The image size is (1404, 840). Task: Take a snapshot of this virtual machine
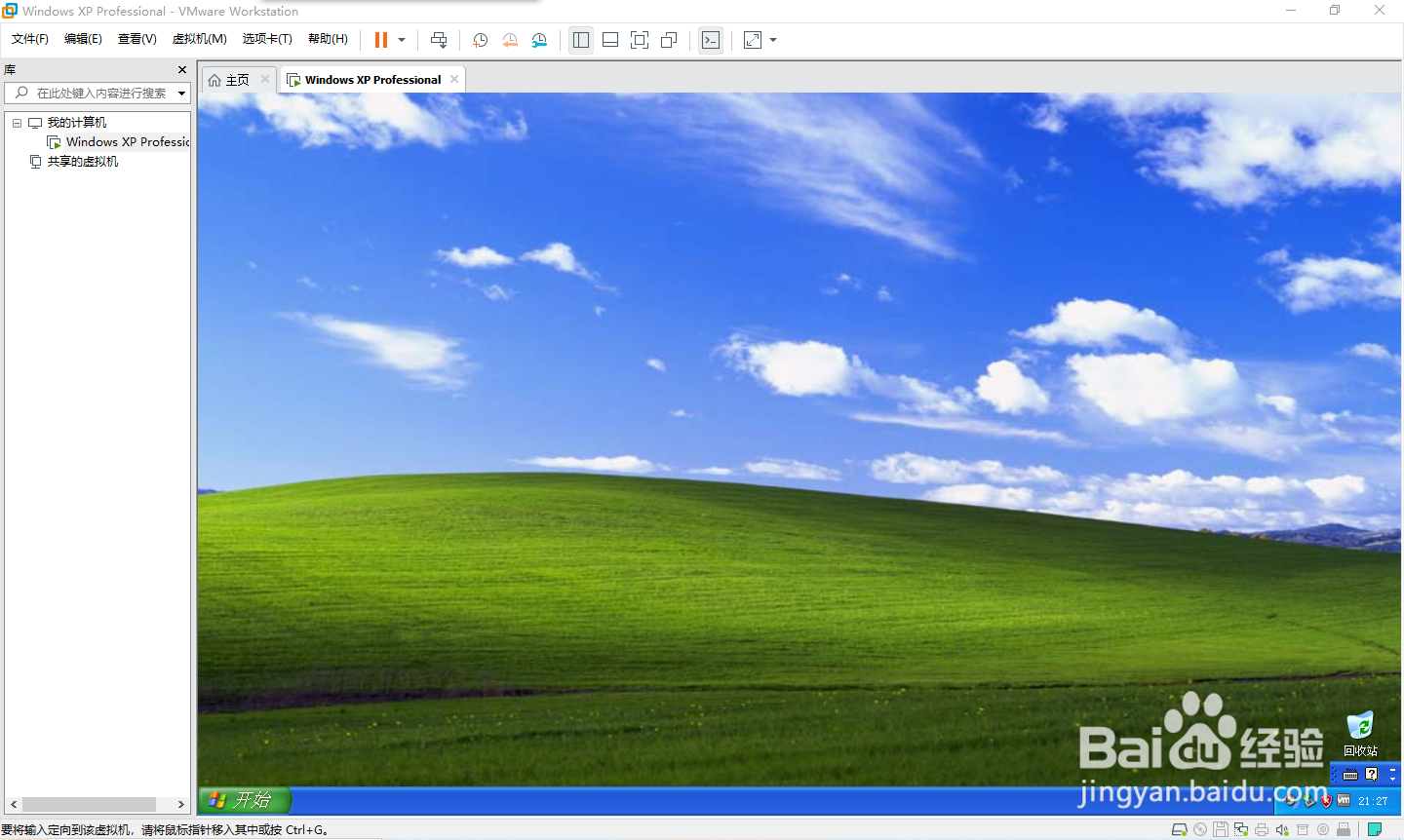pyautogui.click(x=480, y=40)
